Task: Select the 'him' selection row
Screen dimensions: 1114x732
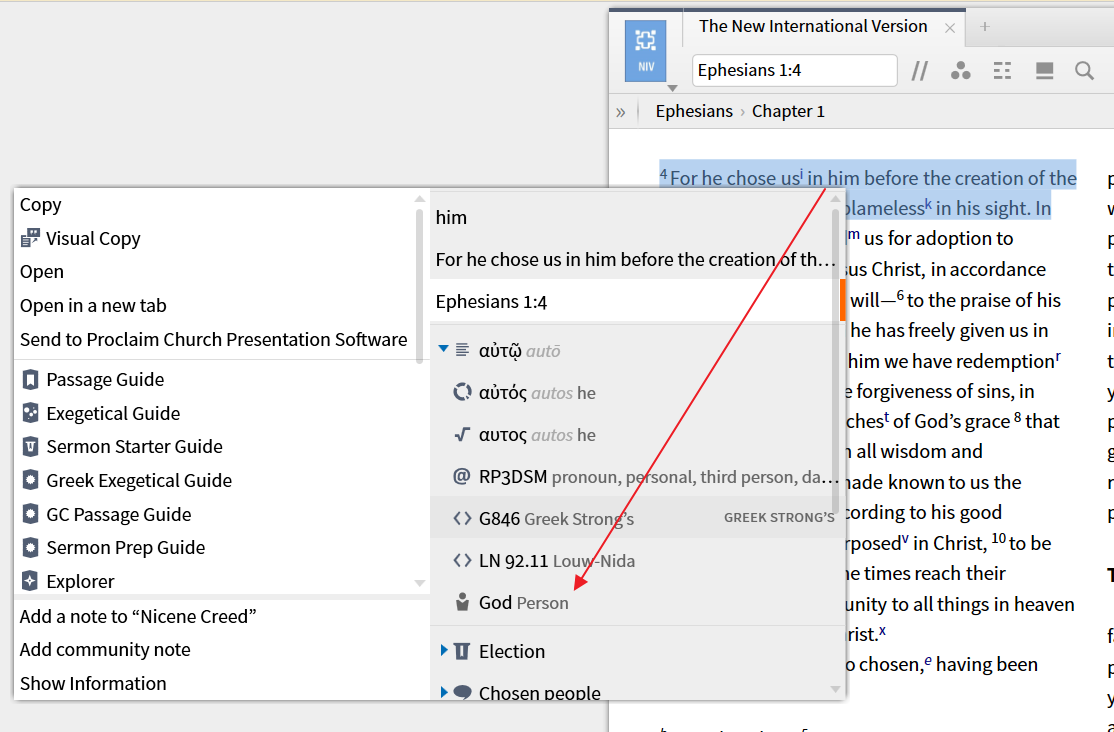Action: click(635, 217)
